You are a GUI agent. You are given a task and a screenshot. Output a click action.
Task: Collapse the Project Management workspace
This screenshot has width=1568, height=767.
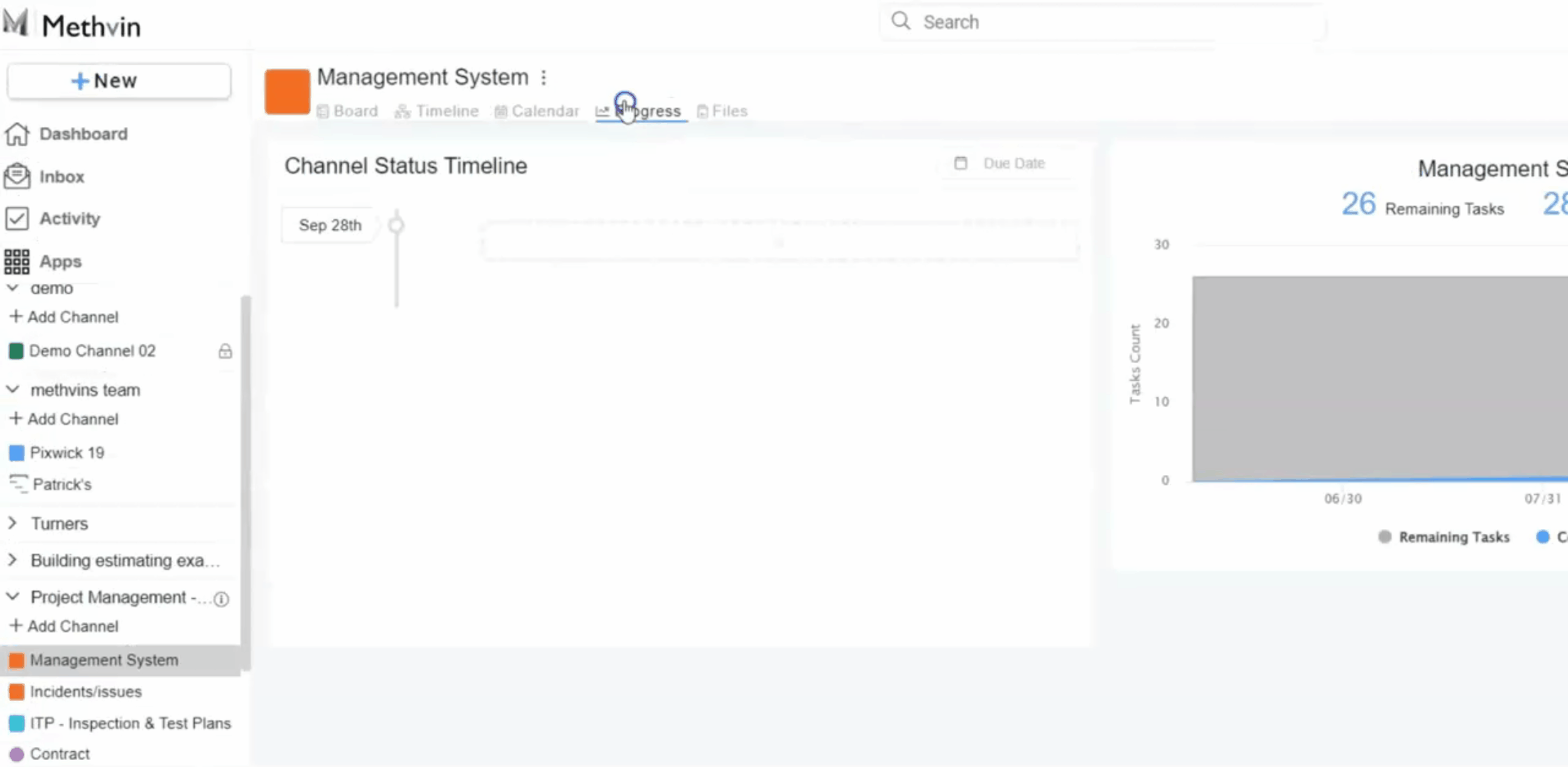point(13,597)
